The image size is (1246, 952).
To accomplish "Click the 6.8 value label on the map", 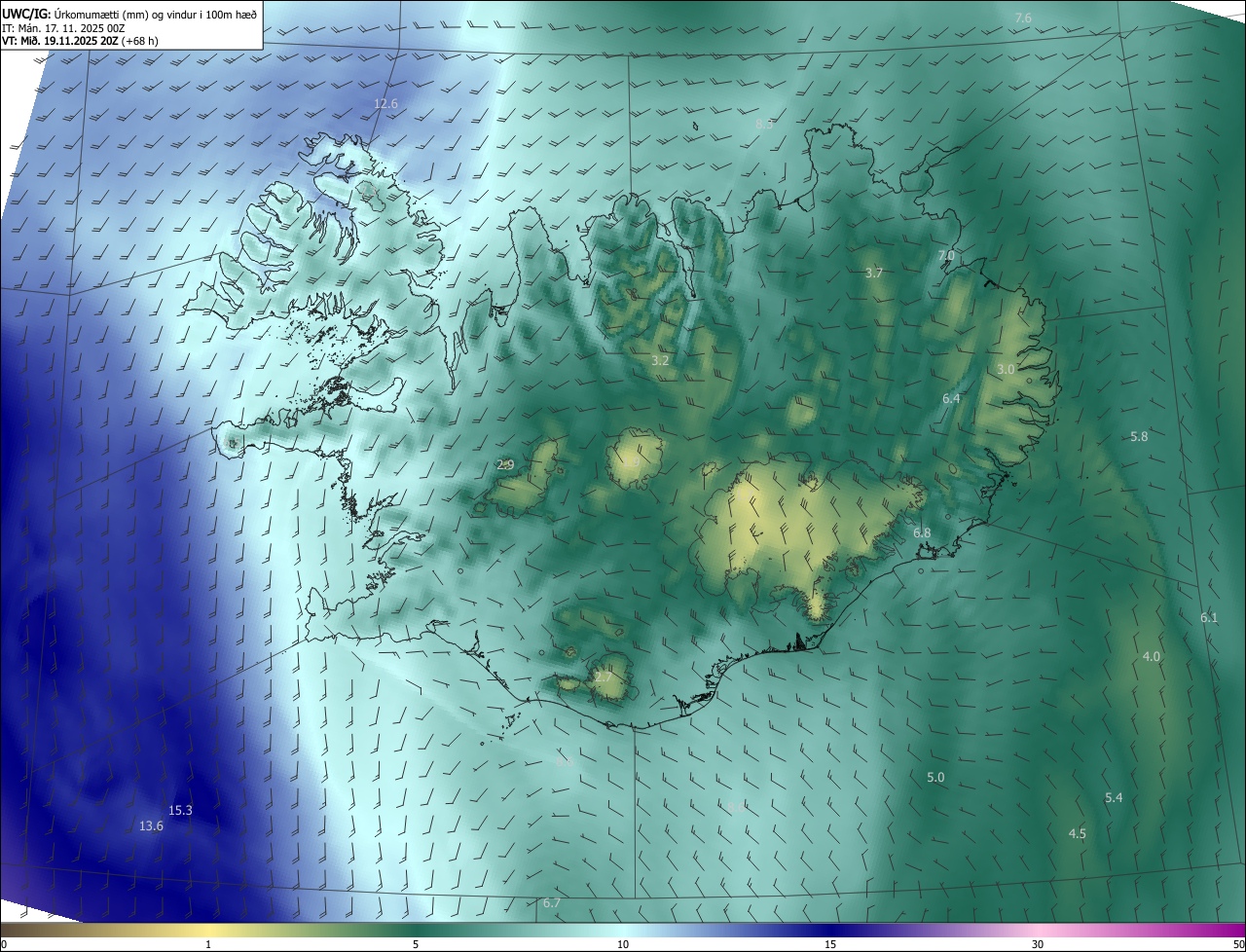I will (922, 533).
